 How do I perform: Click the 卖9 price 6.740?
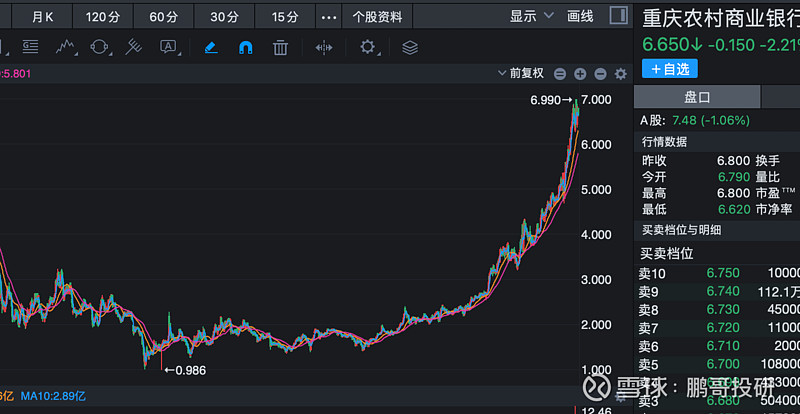[723, 291]
